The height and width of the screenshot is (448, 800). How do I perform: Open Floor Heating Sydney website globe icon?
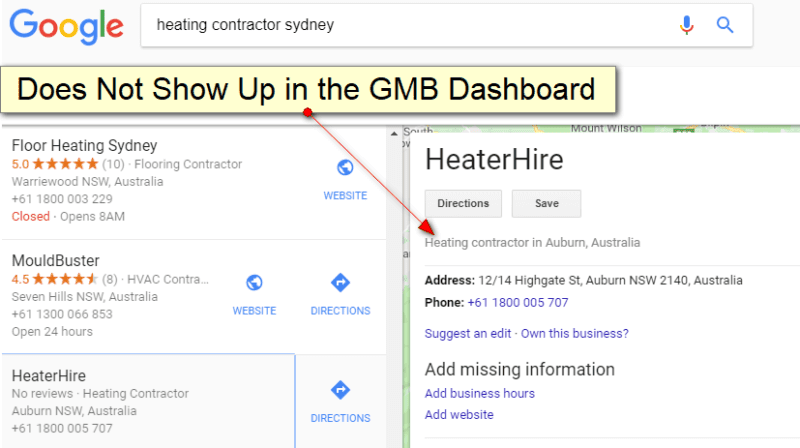(345, 168)
